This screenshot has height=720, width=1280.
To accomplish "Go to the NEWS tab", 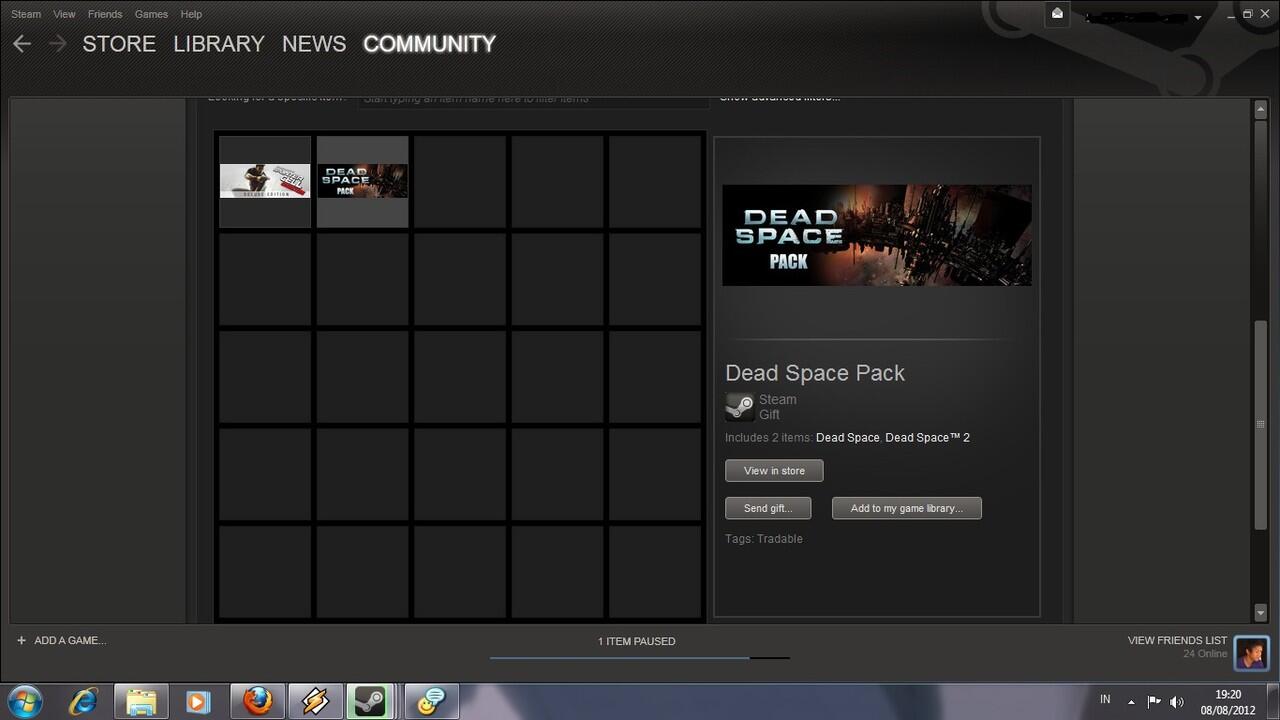I will pos(314,44).
